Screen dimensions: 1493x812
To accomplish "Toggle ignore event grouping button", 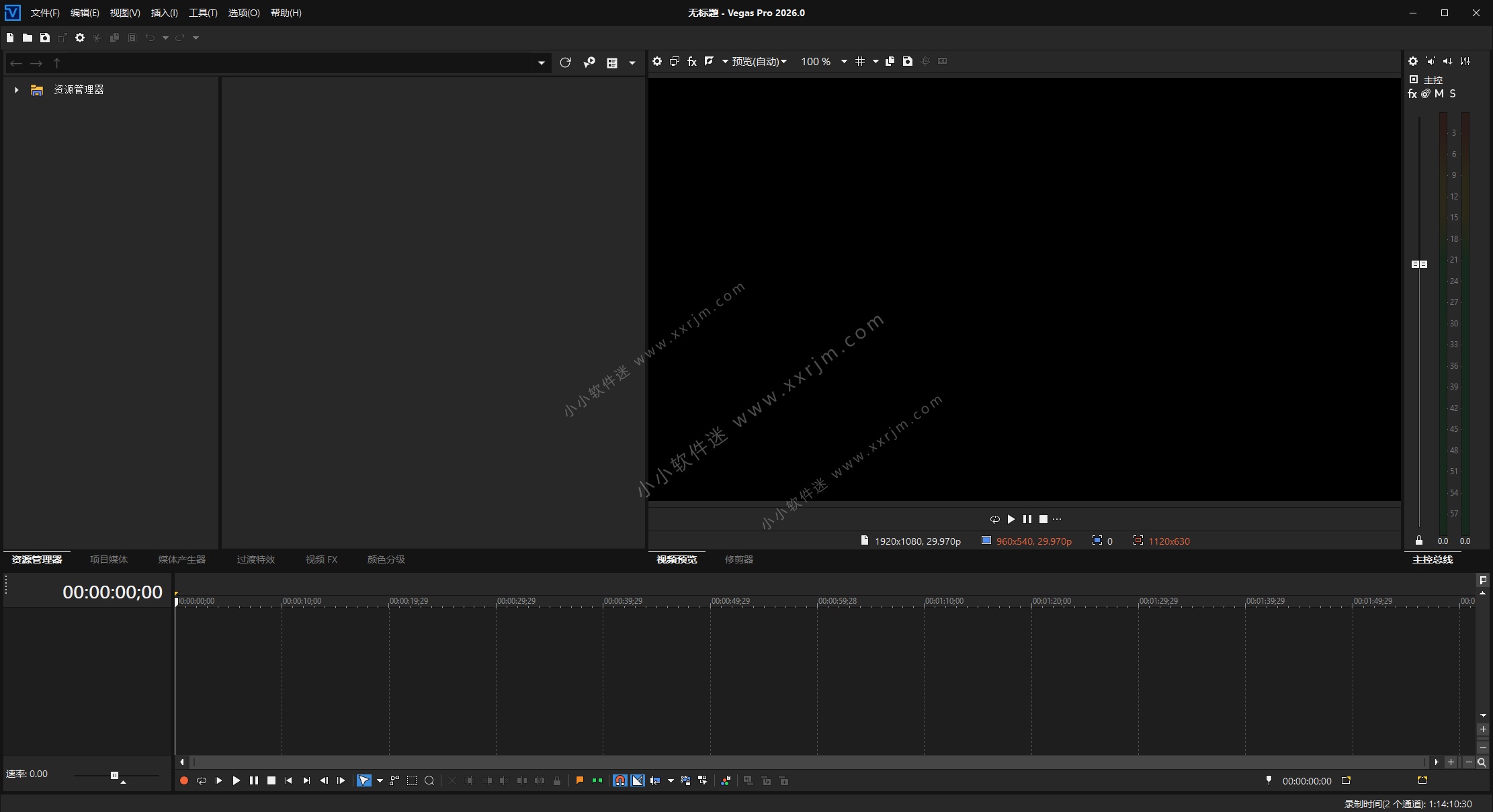I will point(703,780).
